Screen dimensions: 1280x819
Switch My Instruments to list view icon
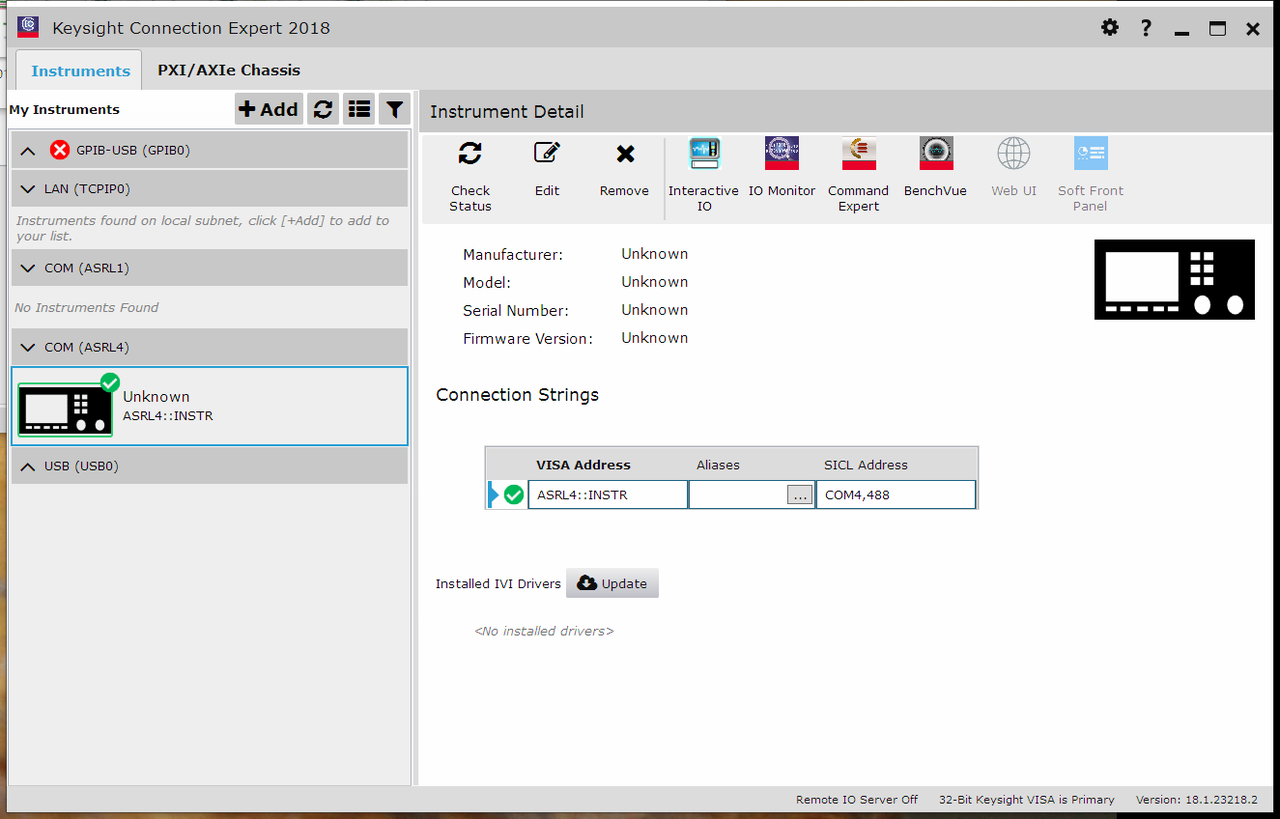[x=359, y=109]
